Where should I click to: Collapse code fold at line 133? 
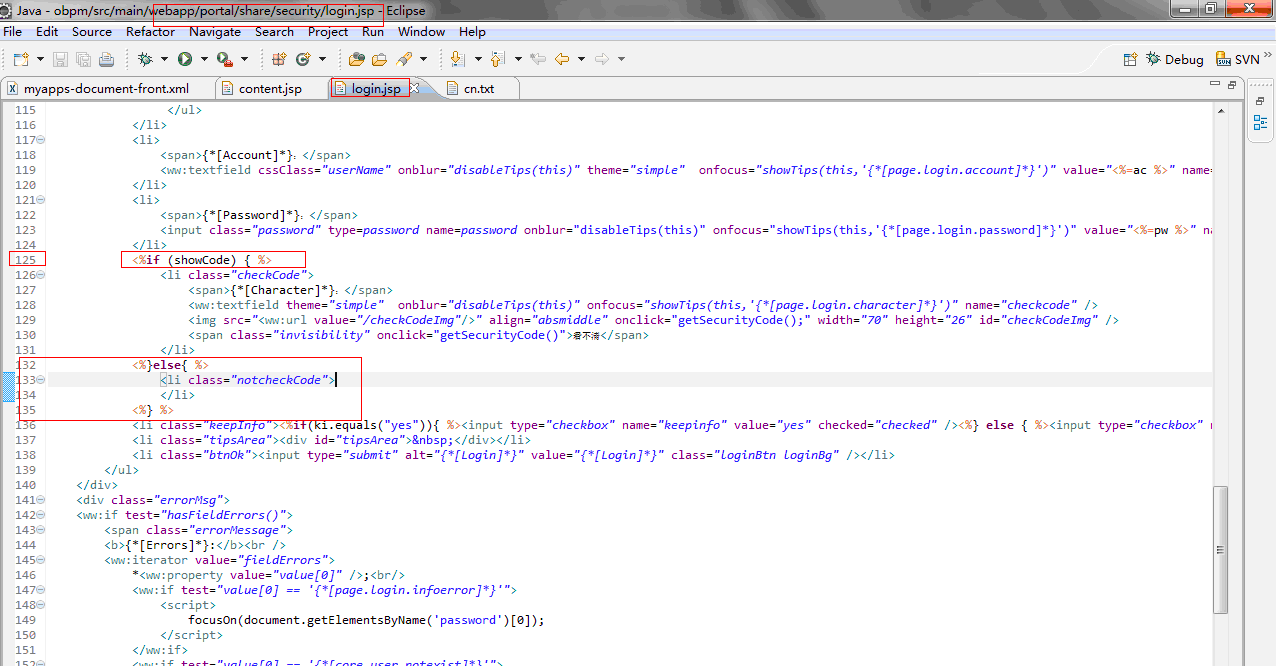[x=41, y=380]
